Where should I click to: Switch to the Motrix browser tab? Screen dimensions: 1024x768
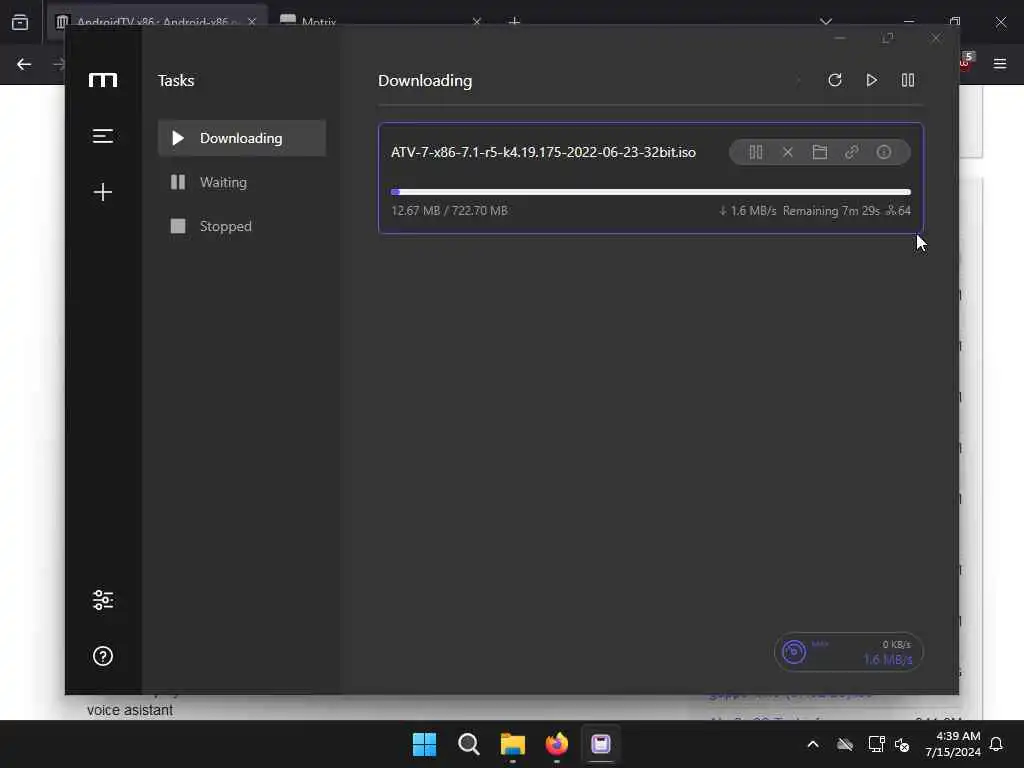(379, 22)
